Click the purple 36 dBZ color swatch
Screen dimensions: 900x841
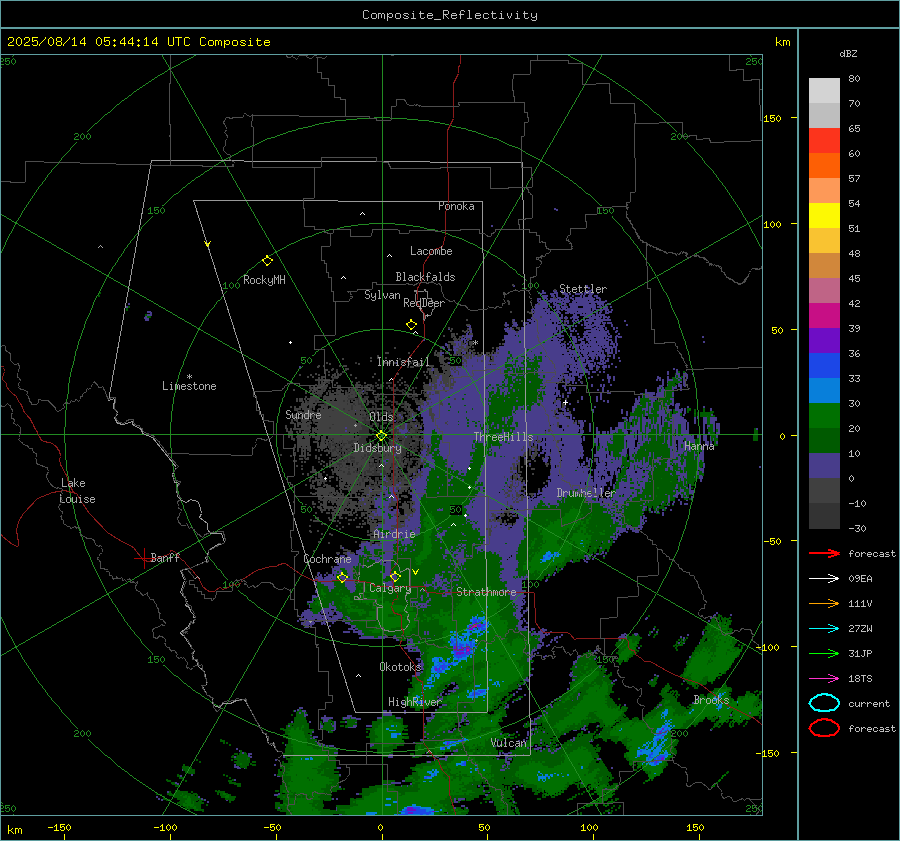[824, 340]
